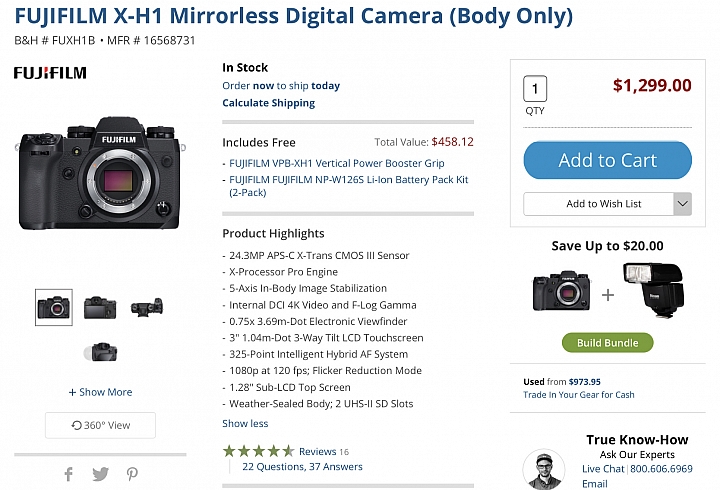This screenshot has width=720, height=490.
Task: Share product on Facebook icon
Action: point(68,474)
